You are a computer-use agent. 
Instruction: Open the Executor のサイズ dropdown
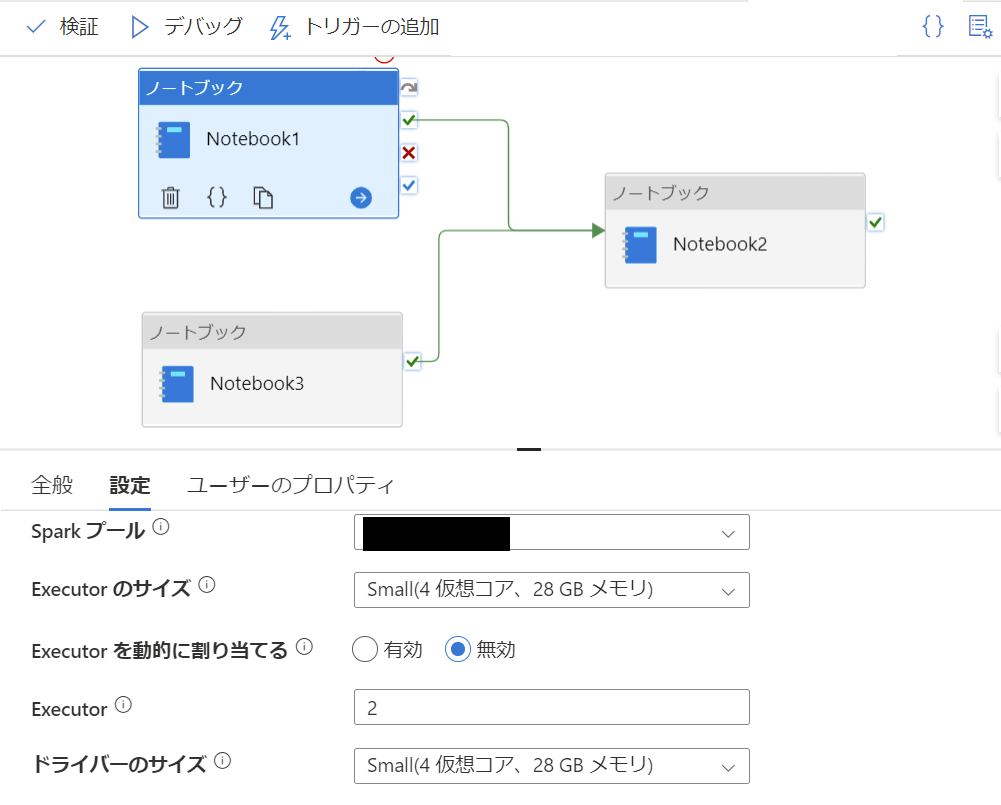552,590
